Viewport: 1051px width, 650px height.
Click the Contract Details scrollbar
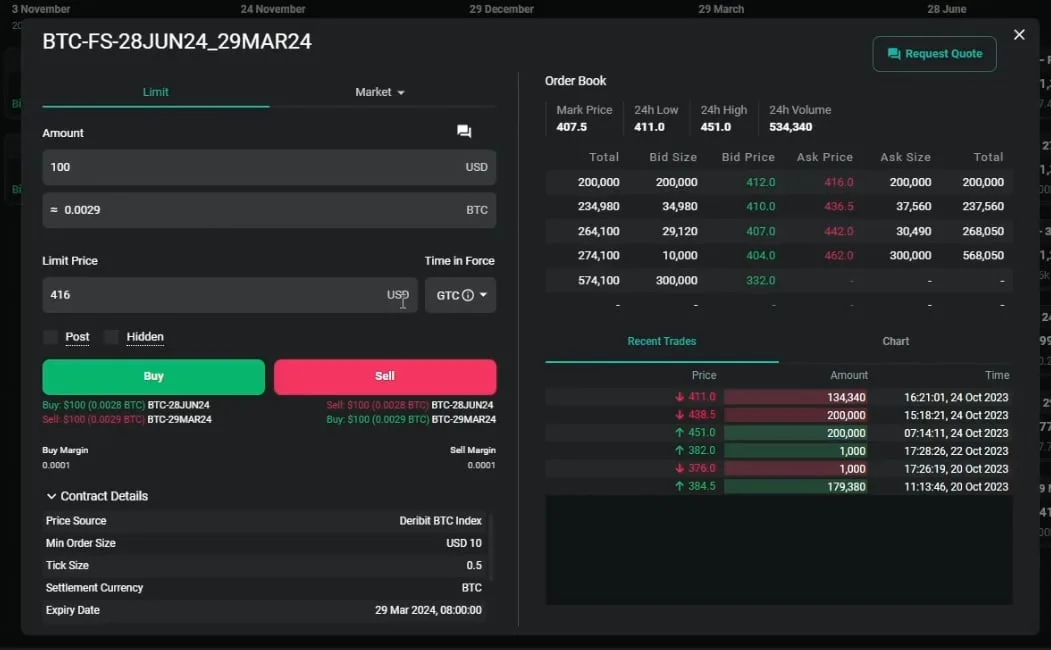[x=491, y=547]
